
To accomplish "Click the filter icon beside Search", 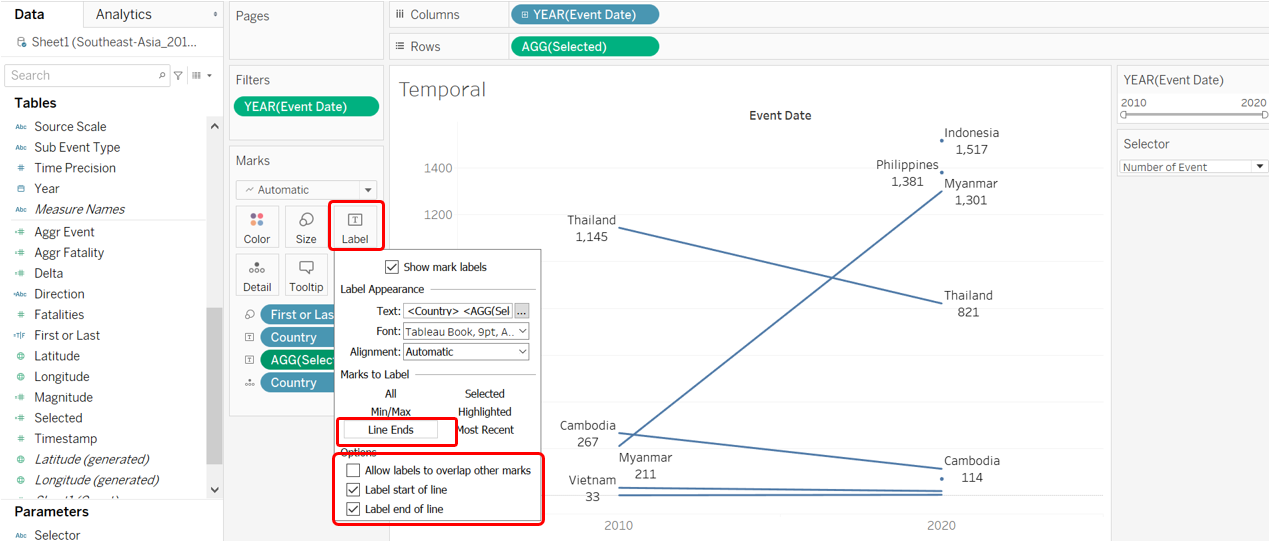I will coord(178,76).
